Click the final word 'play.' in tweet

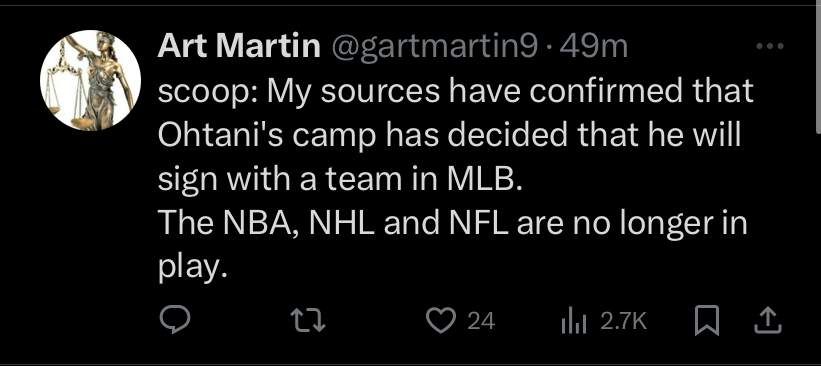[193, 268]
